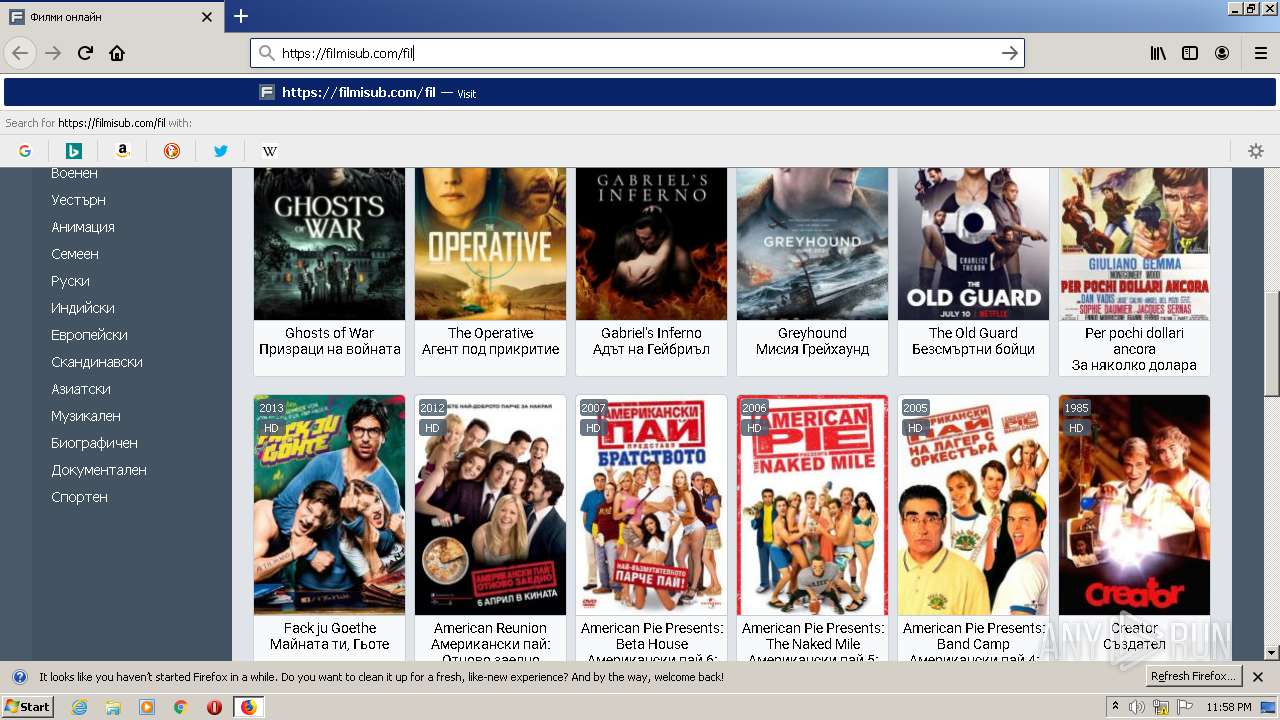
Task: Open the Анимация genre category
Action: coord(83,227)
